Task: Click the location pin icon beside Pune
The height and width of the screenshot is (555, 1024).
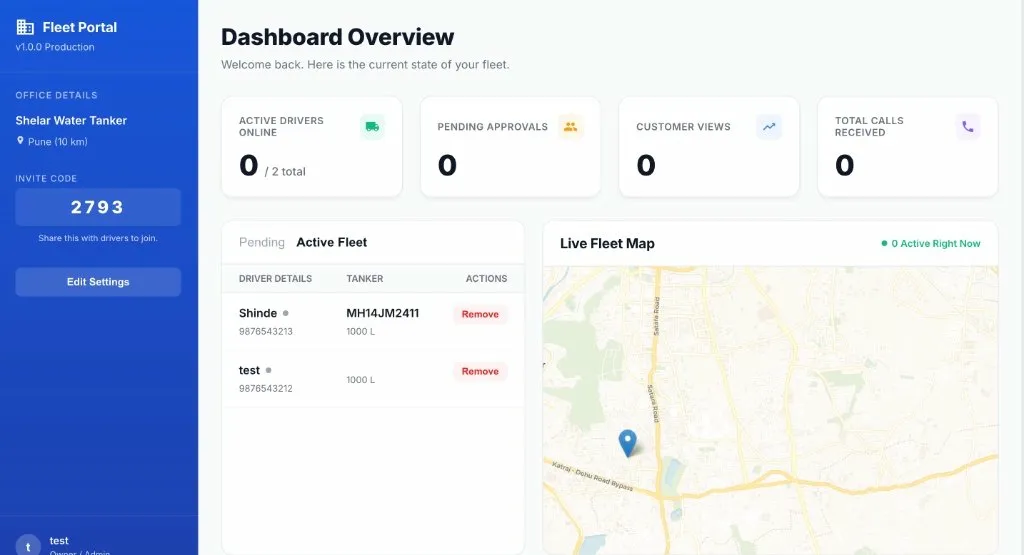Action: (x=20, y=141)
